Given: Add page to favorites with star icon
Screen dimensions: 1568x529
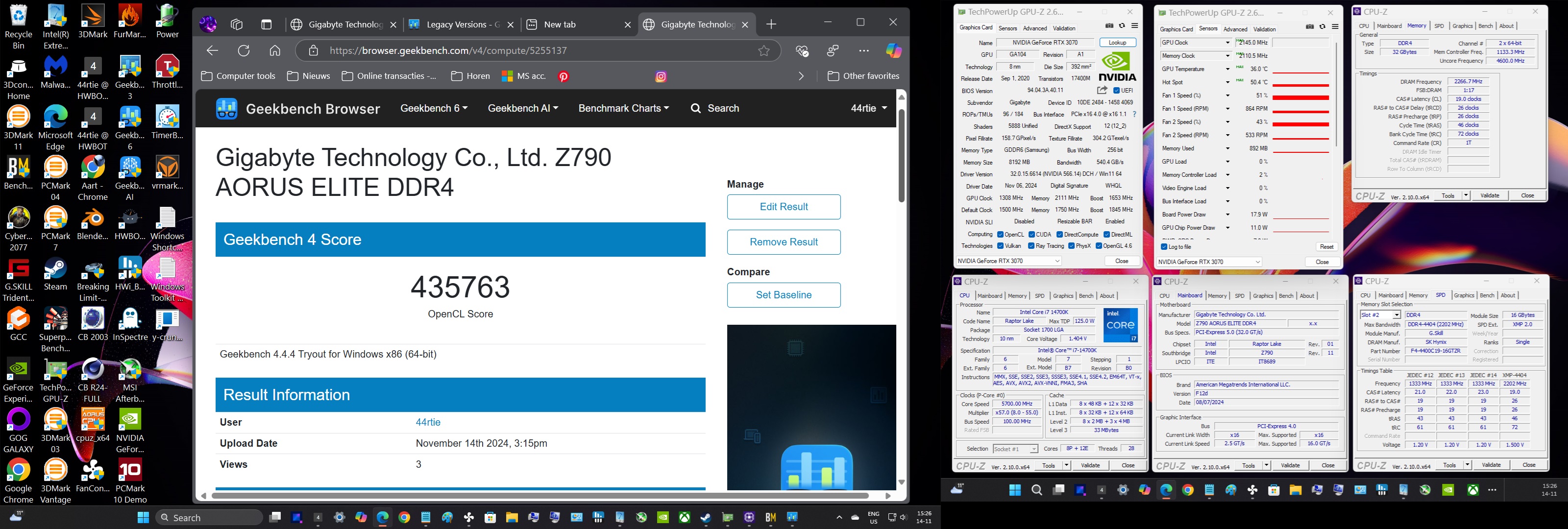Looking at the screenshot, I should [x=764, y=50].
